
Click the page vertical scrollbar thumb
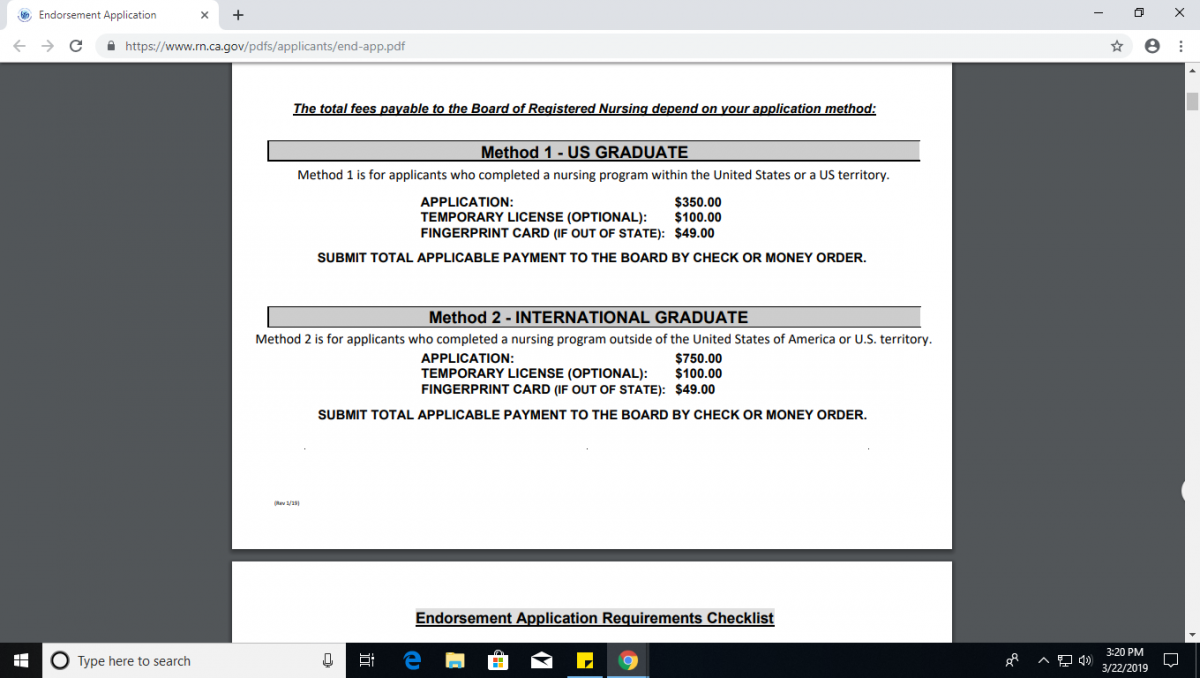point(1191,101)
